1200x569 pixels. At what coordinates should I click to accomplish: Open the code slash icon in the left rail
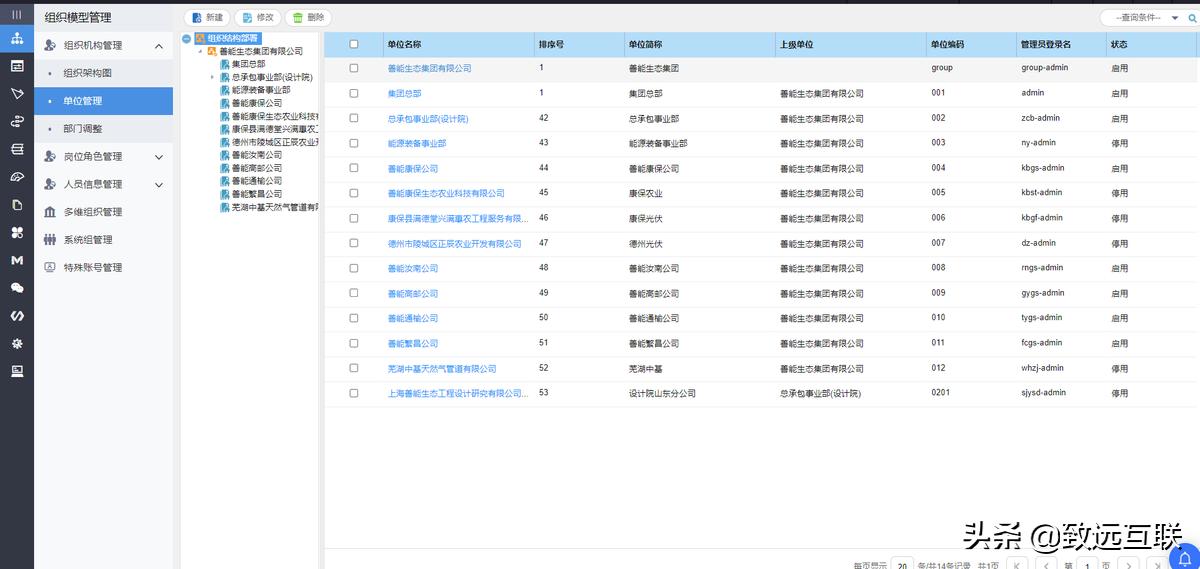[x=17, y=316]
